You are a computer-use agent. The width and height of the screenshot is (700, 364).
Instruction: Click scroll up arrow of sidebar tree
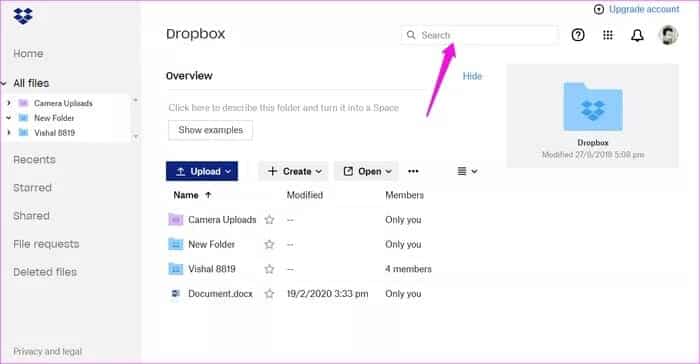[135, 100]
